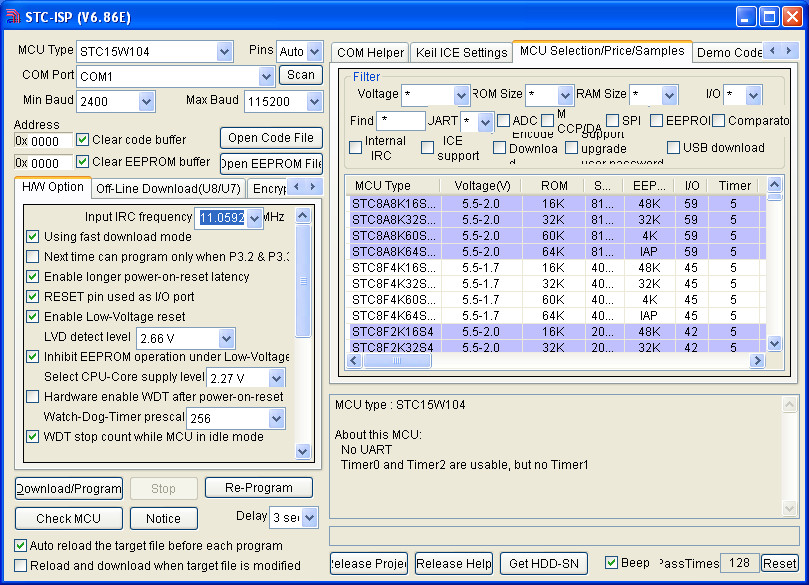Open the Min Baud dropdown
The height and width of the screenshot is (585, 809).
click(x=146, y=101)
